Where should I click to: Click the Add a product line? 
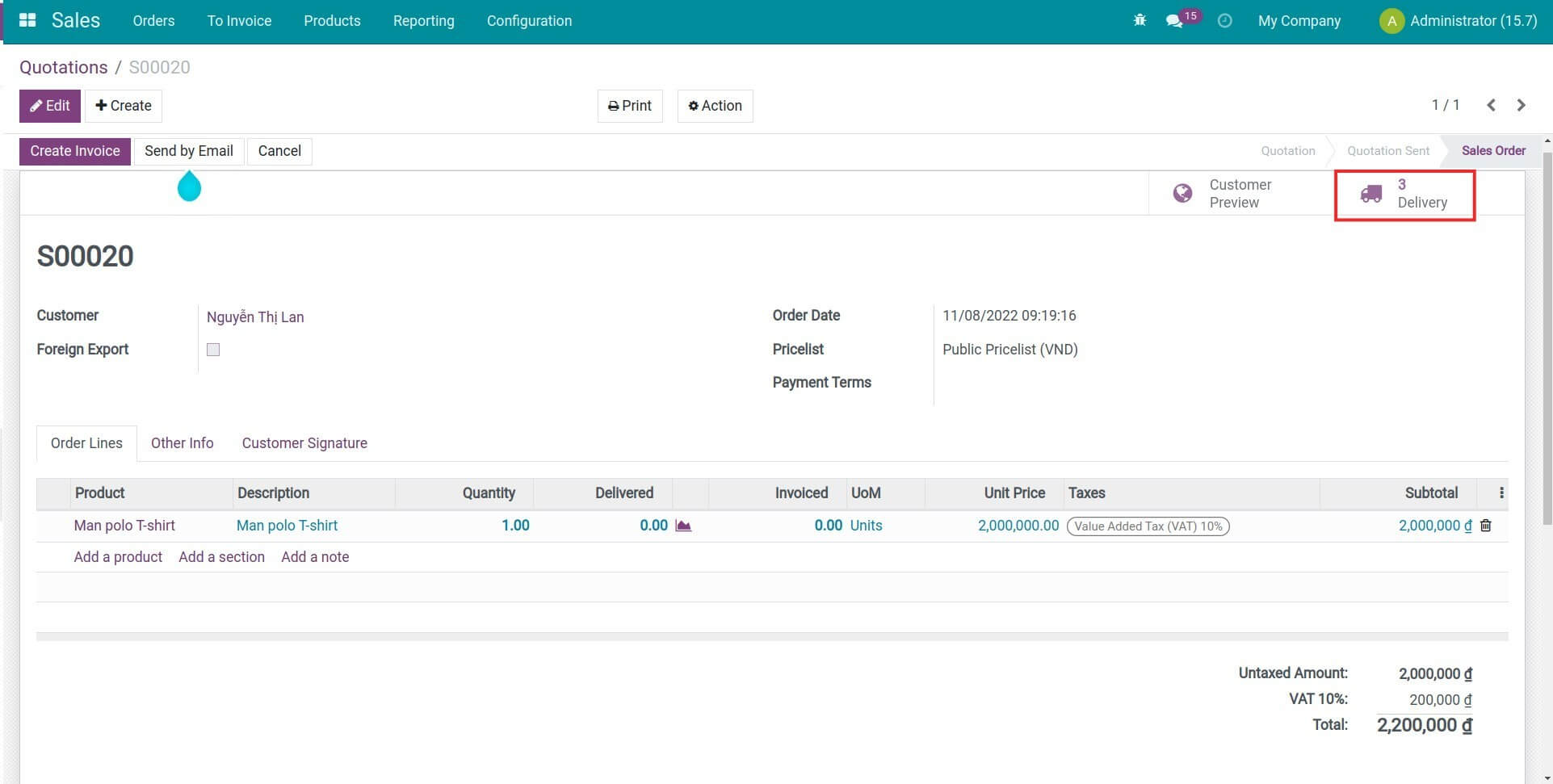[118, 556]
